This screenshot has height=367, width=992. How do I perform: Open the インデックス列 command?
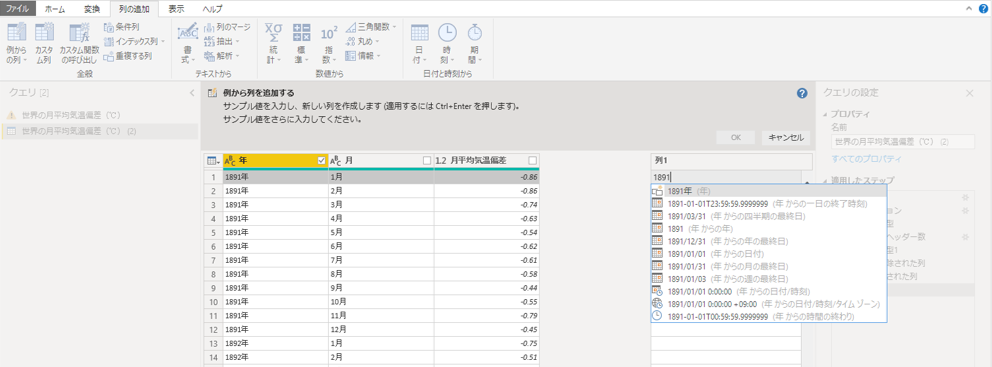133,41
